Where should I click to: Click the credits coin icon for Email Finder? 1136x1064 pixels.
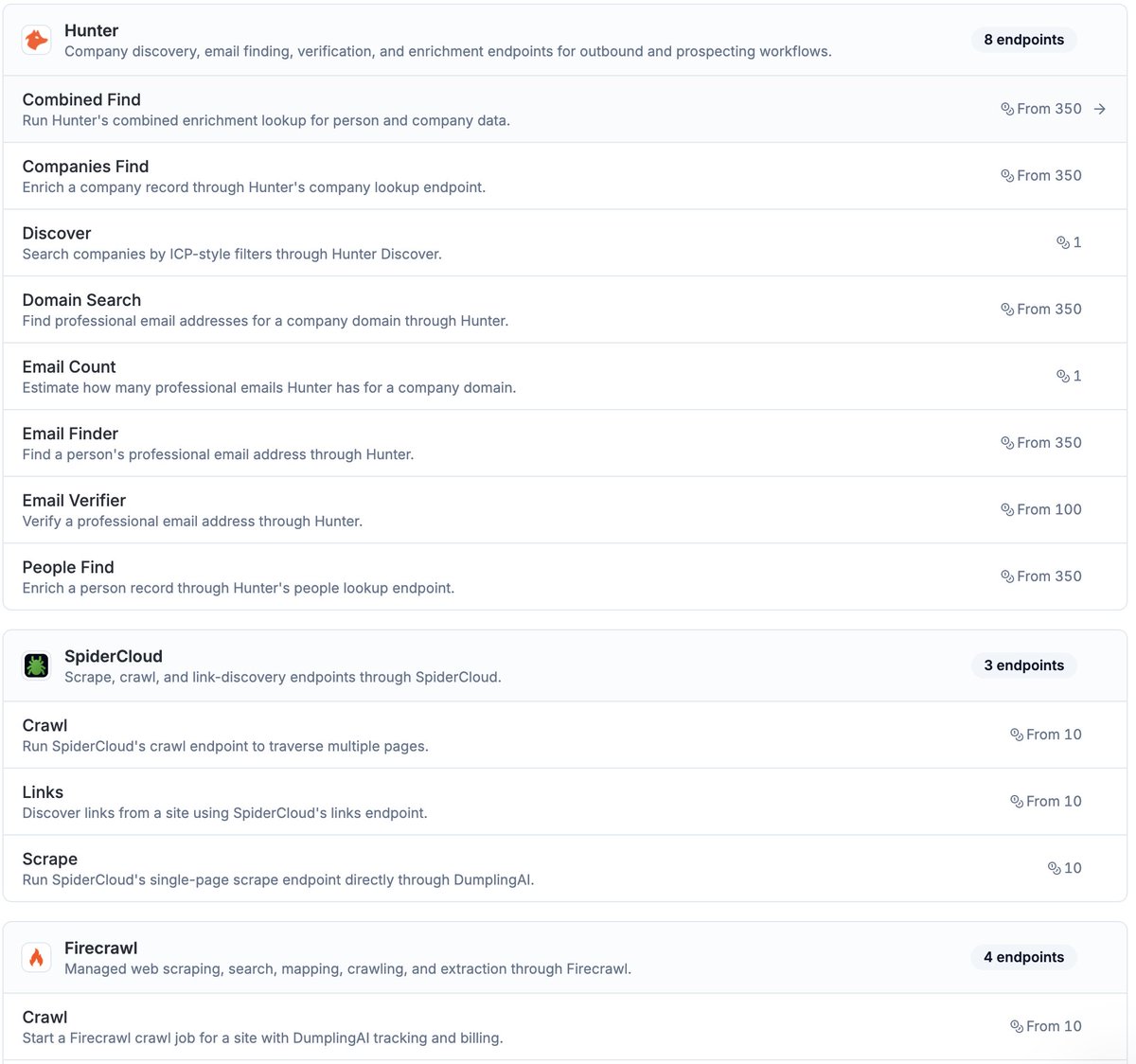point(1007,442)
